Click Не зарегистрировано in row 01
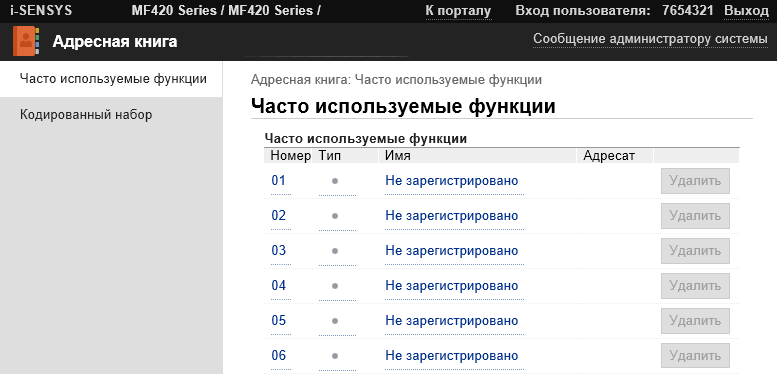This screenshot has width=777, height=374. pyautogui.click(x=452, y=180)
